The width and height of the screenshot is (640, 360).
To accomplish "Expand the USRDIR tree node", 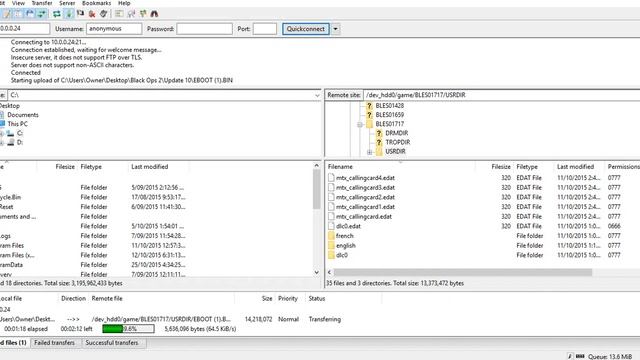I will click(x=369, y=152).
